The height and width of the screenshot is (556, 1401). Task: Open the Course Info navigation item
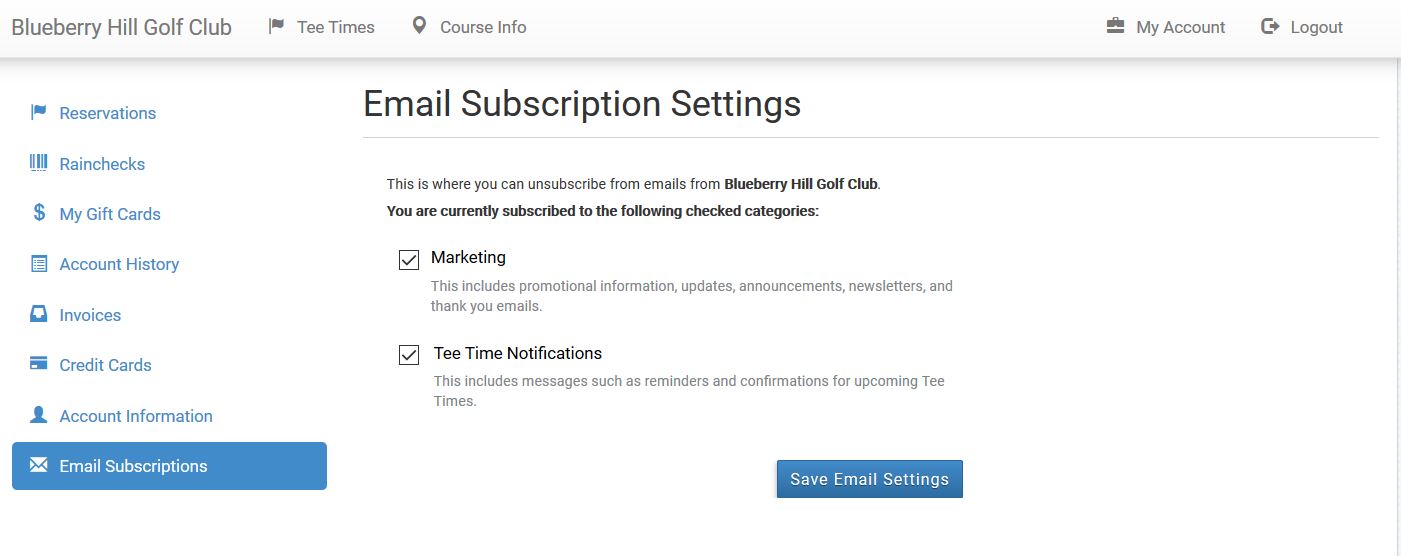482,27
